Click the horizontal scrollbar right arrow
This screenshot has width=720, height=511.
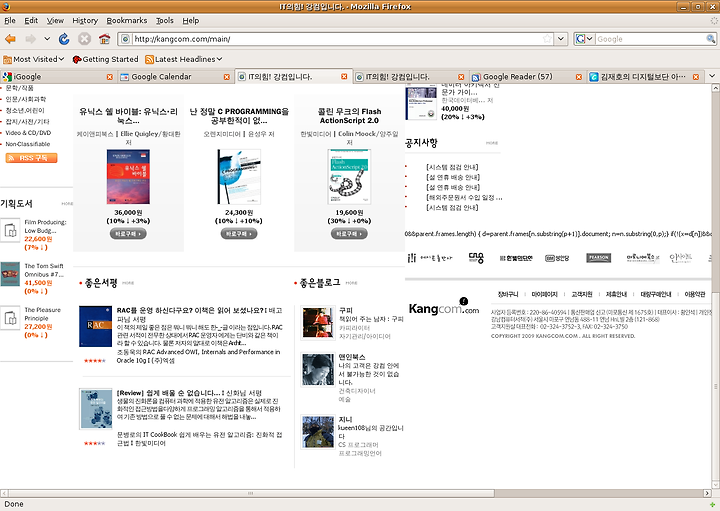(707, 493)
